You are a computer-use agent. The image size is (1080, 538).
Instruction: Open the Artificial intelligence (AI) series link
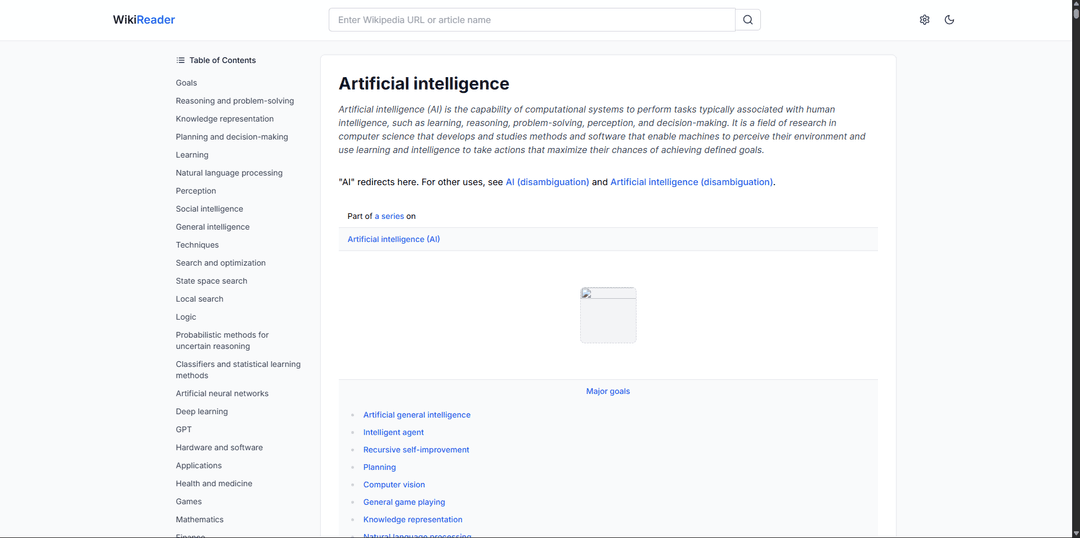393,239
